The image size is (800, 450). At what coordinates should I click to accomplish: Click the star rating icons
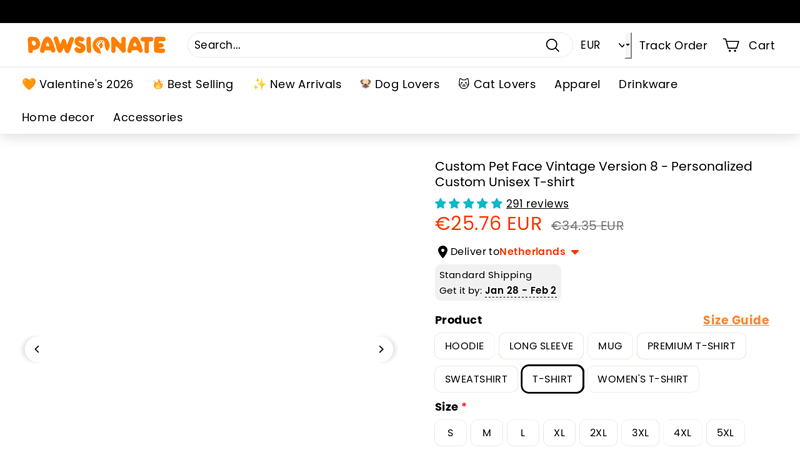468,204
